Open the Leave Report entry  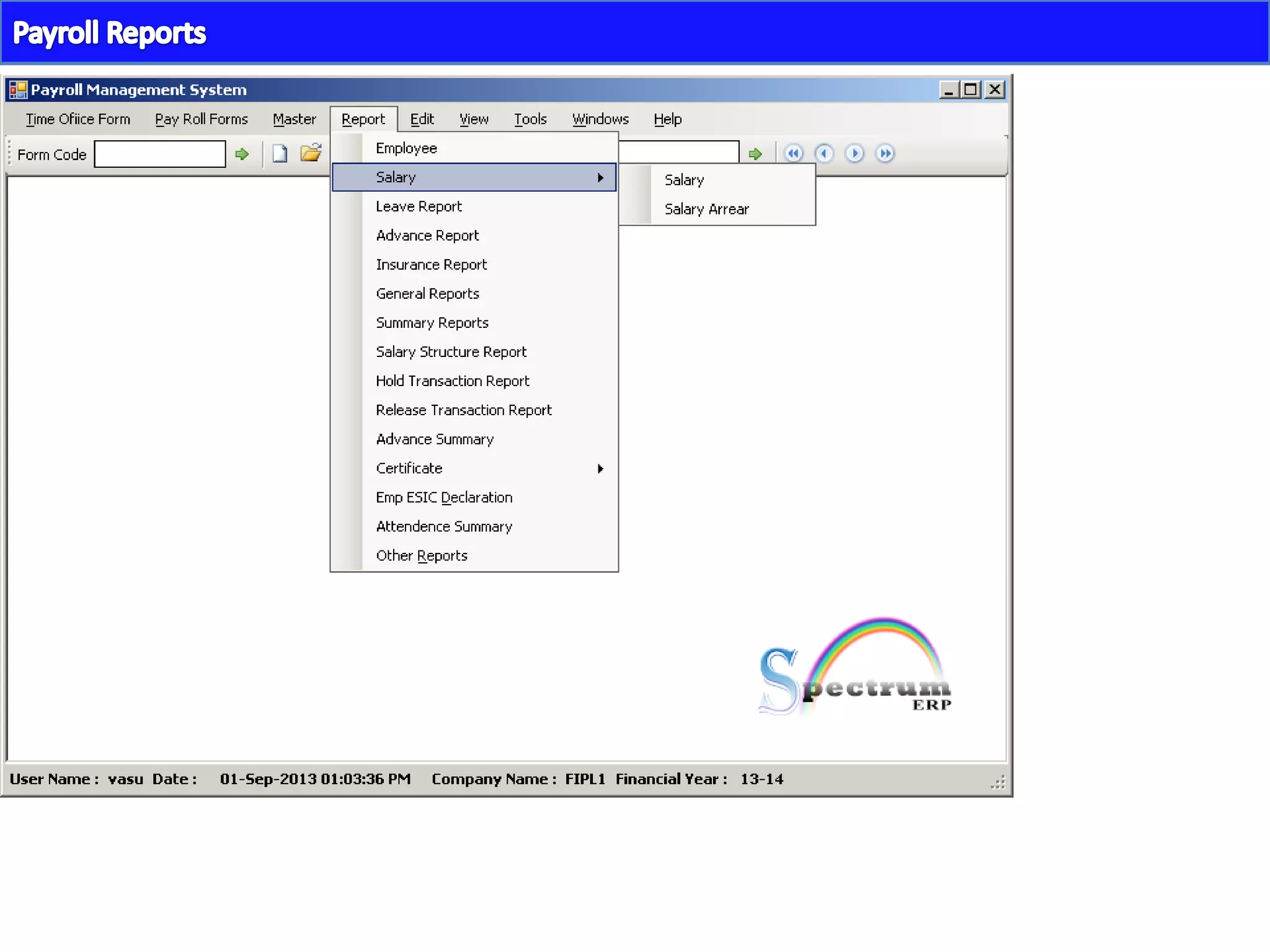(419, 206)
